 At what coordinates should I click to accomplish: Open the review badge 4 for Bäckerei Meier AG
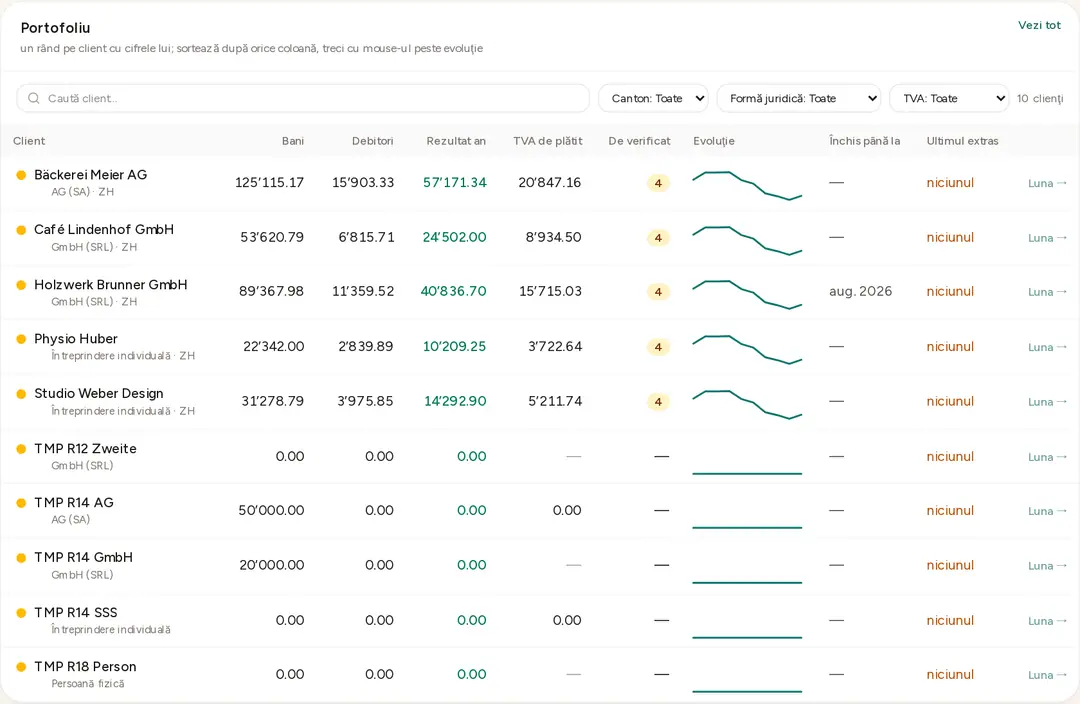pyautogui.click(x=658, y=183)
